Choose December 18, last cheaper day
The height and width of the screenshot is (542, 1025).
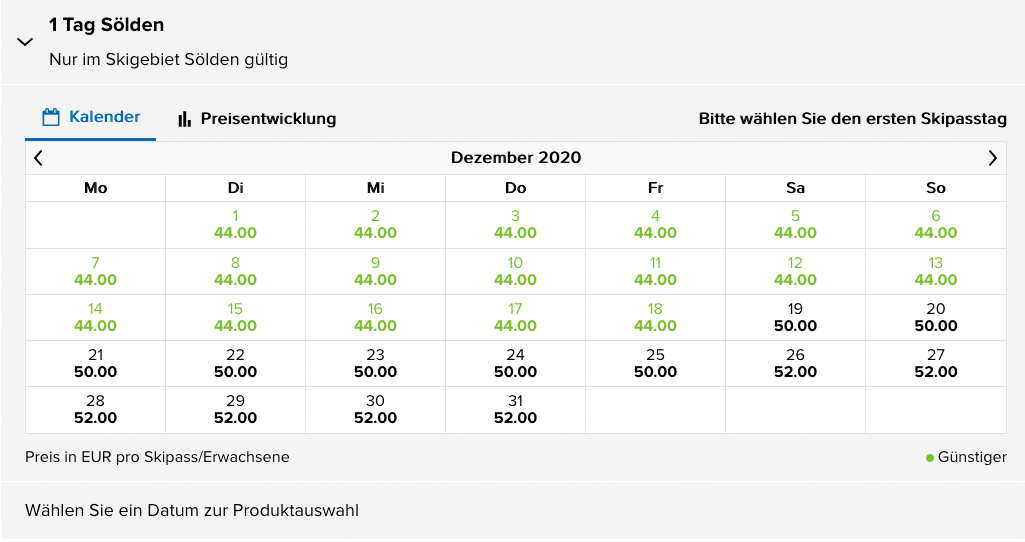pos(656,317)
